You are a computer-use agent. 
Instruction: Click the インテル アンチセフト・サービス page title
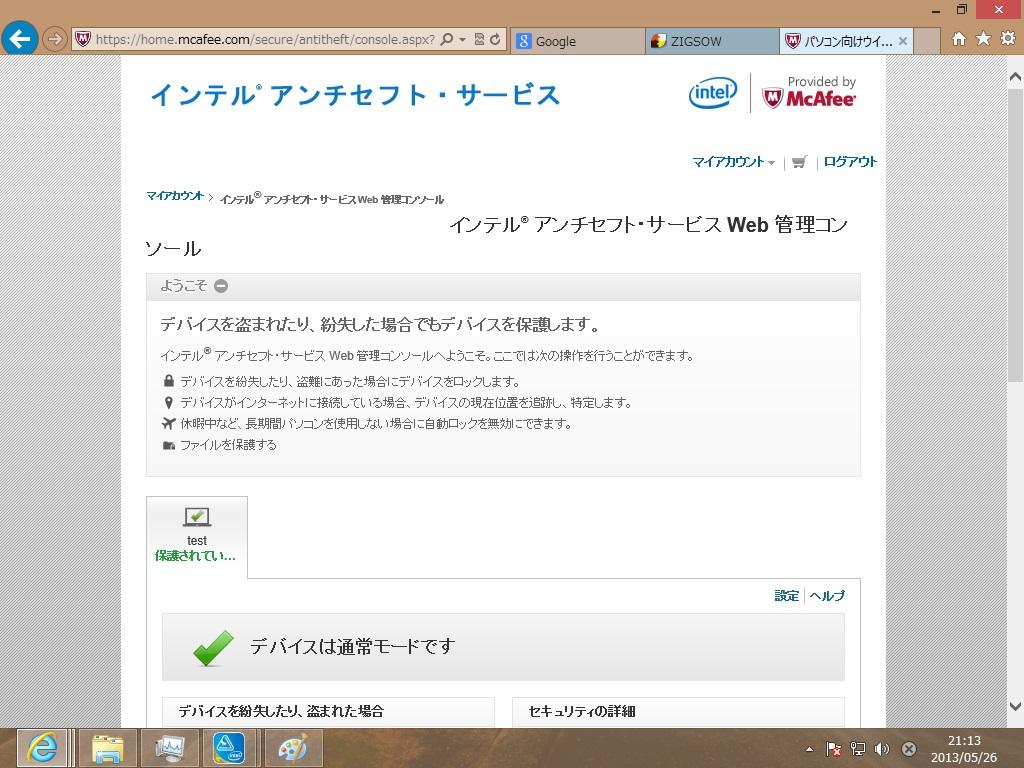pos(355,95)
